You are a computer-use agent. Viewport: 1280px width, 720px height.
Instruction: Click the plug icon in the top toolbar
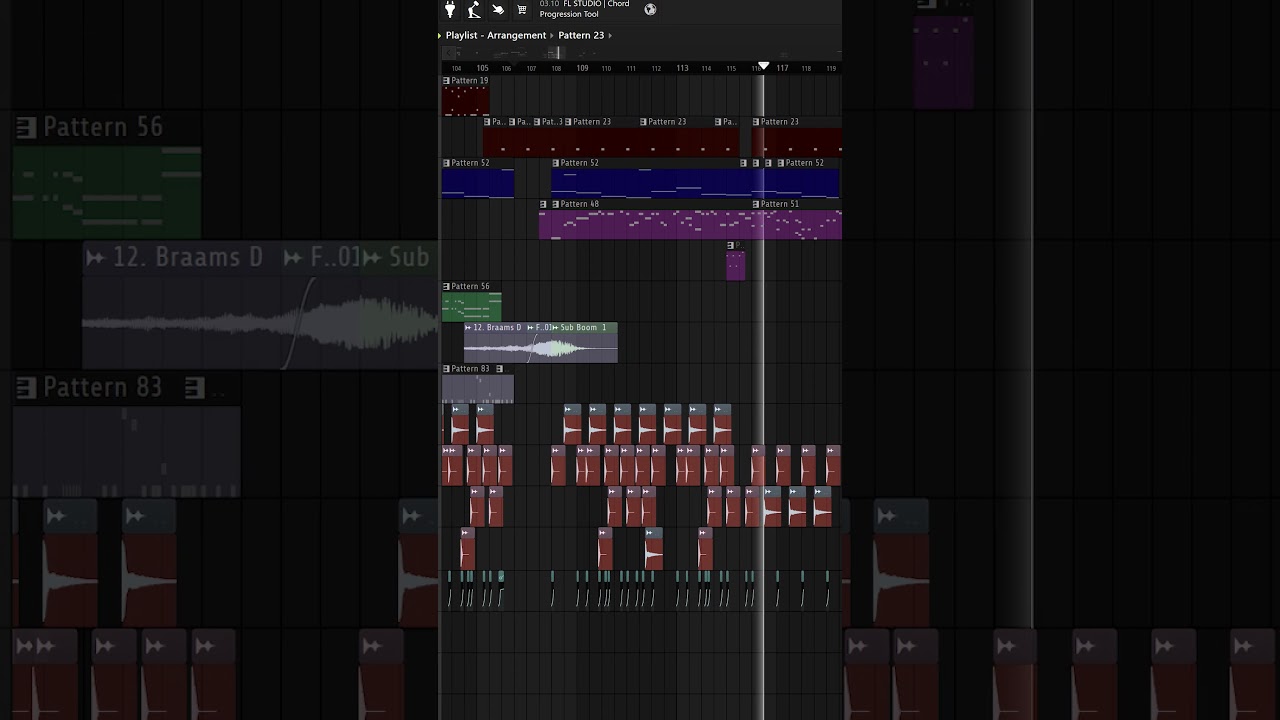[x=450, y=10]
